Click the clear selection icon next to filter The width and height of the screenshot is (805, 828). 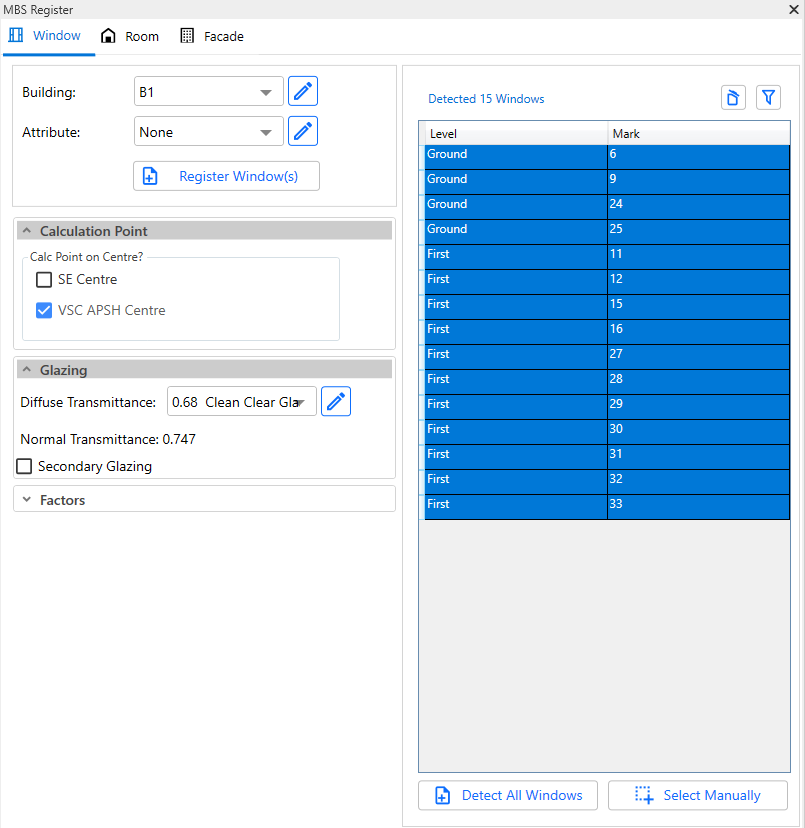point(733,97)
